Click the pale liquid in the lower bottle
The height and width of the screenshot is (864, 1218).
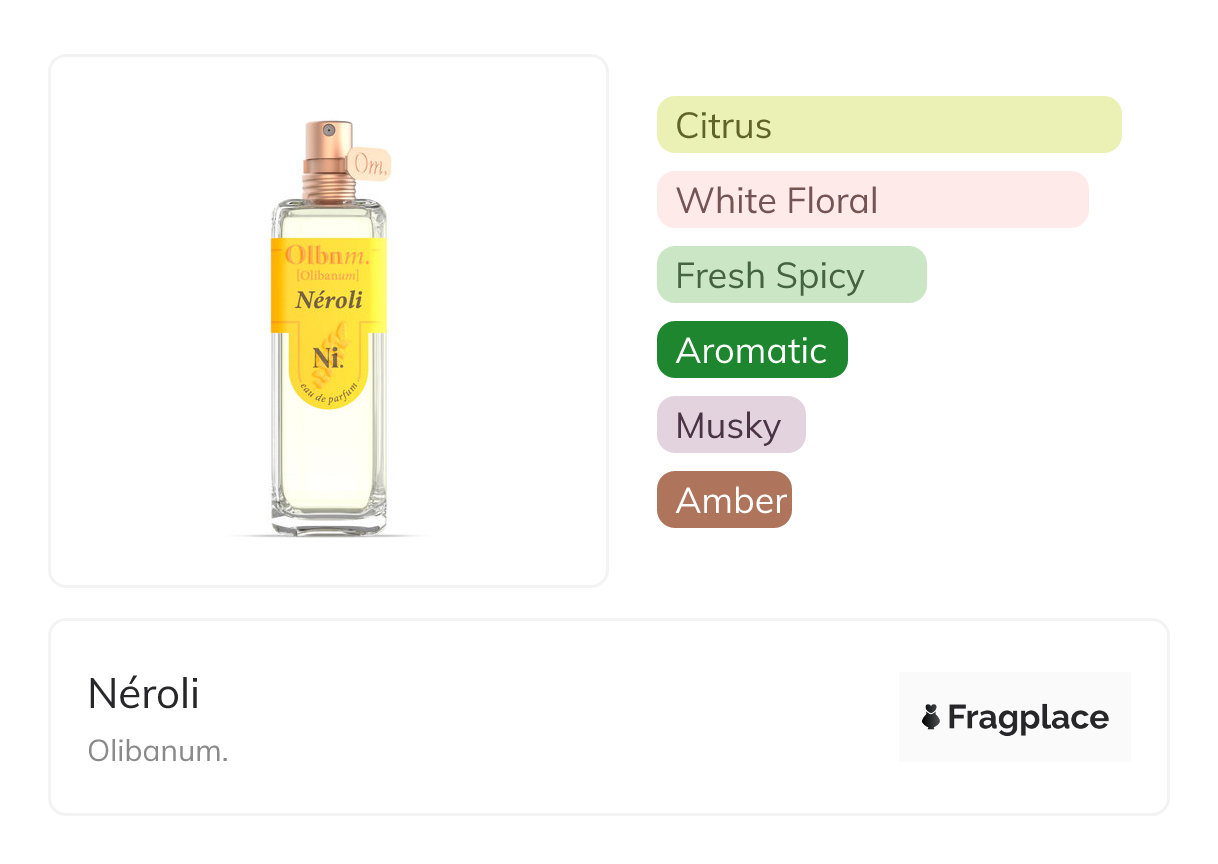328,460
